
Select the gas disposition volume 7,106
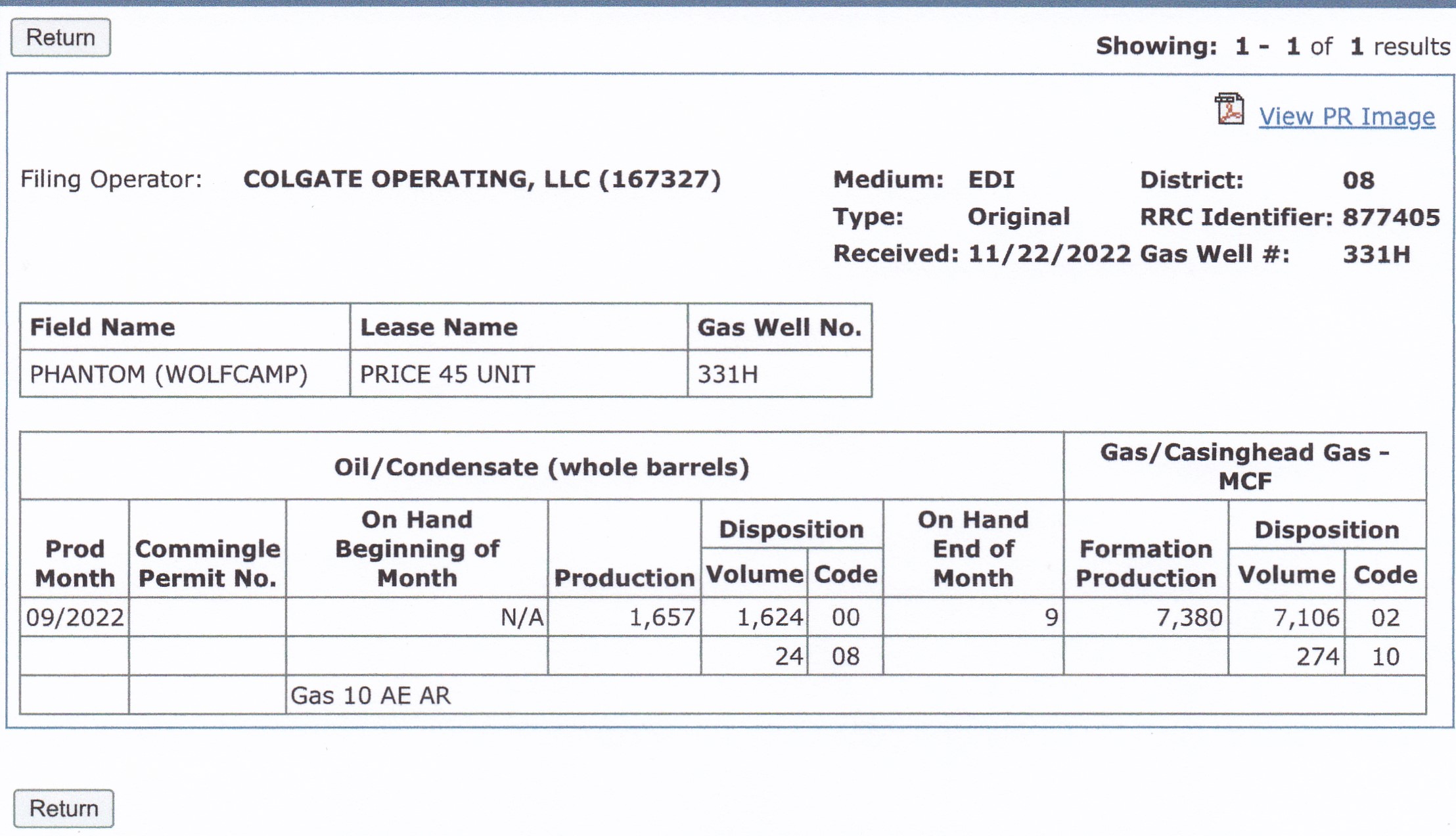click(x=1306, y=617)
